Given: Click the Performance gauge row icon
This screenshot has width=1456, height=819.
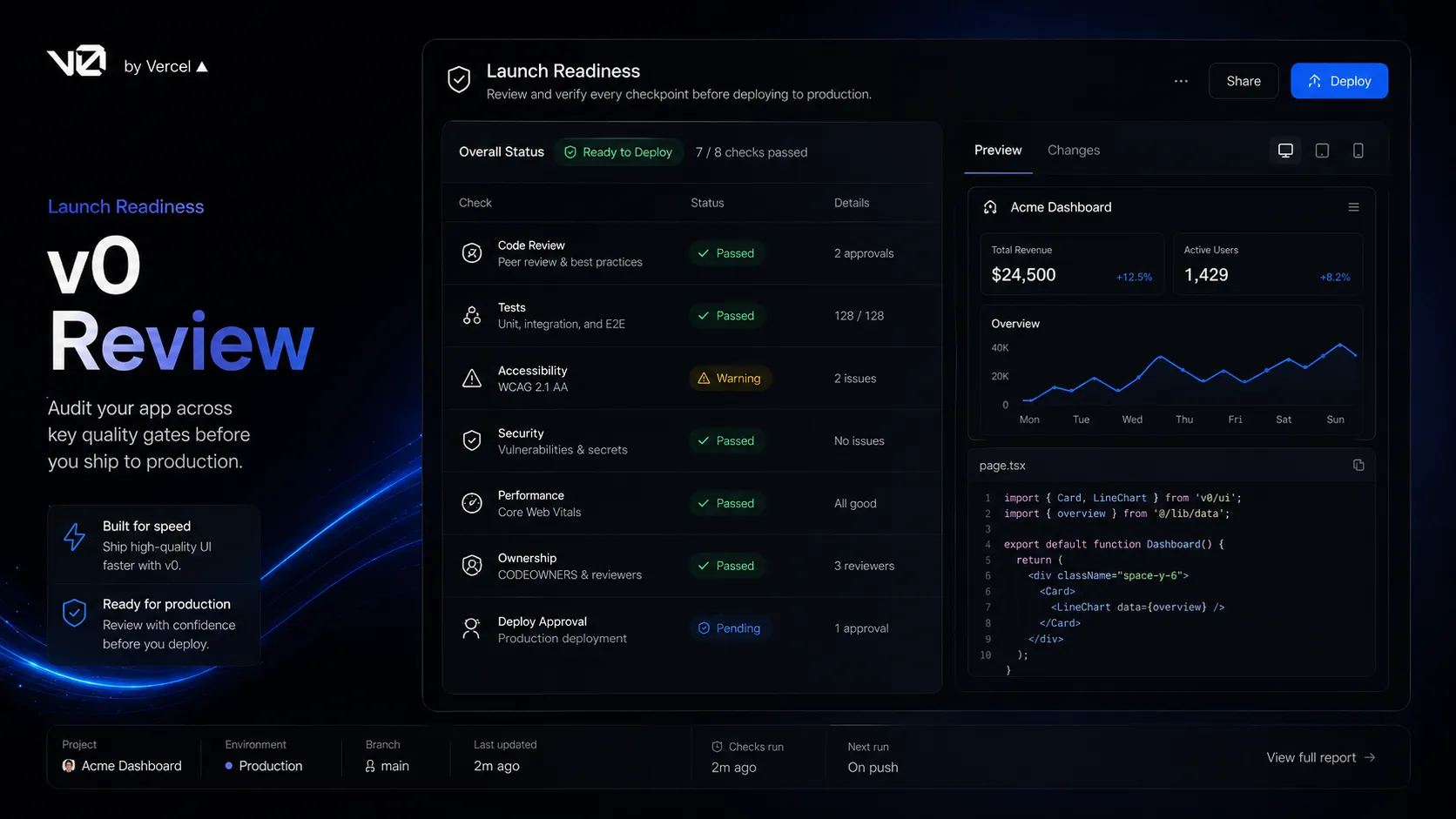Looking at the screenshot, I should point(472,503).
